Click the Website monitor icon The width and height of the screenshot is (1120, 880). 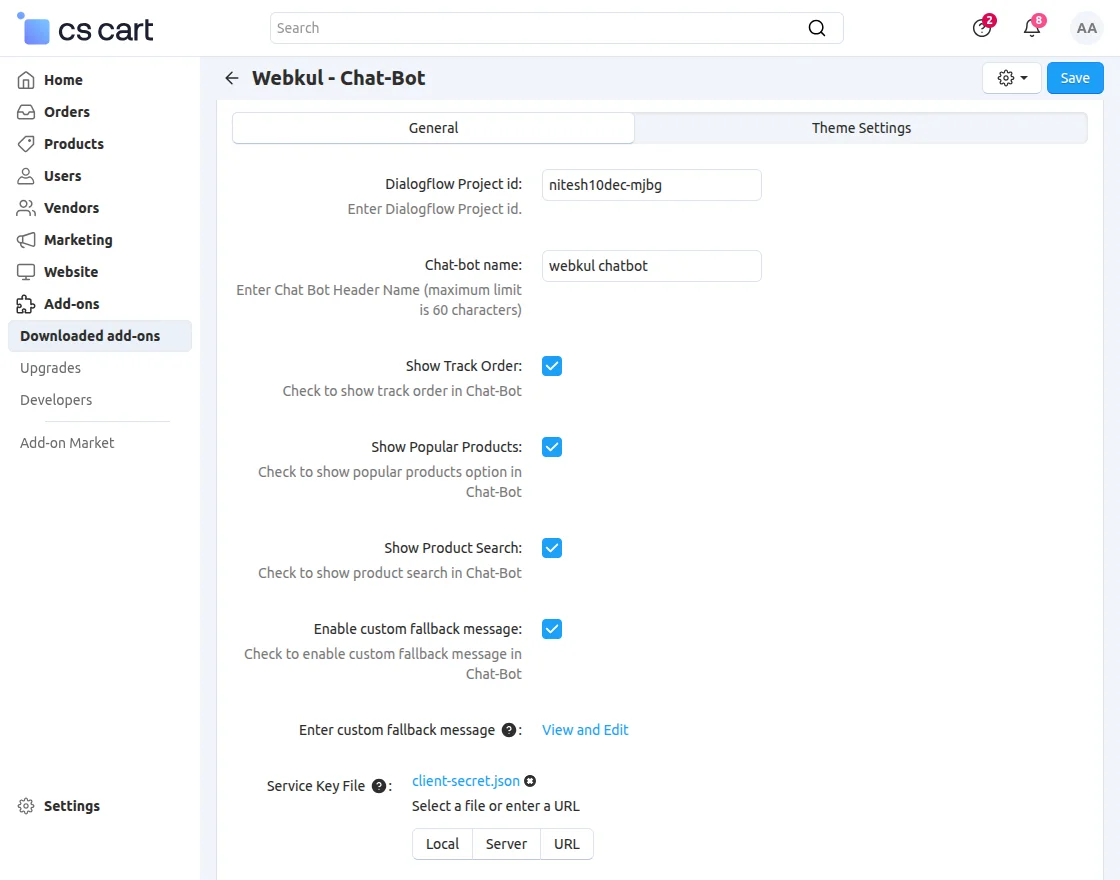(x=26, y=272)
